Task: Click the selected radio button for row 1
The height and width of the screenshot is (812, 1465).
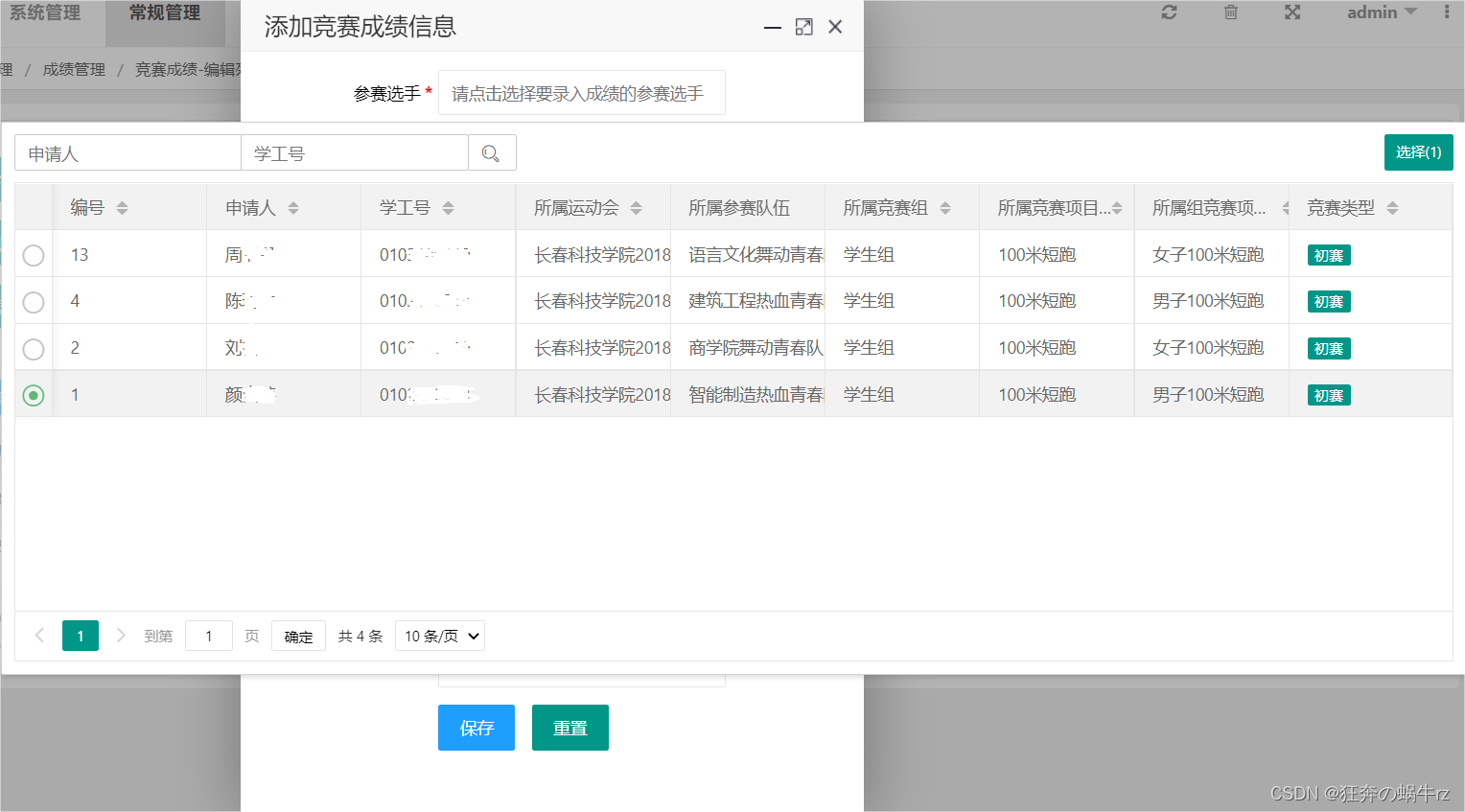Action: 34,395
